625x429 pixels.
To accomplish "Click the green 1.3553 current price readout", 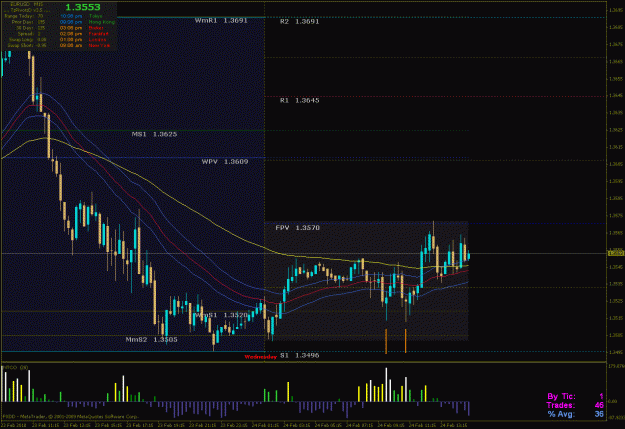I will click(x=83, y=7).
